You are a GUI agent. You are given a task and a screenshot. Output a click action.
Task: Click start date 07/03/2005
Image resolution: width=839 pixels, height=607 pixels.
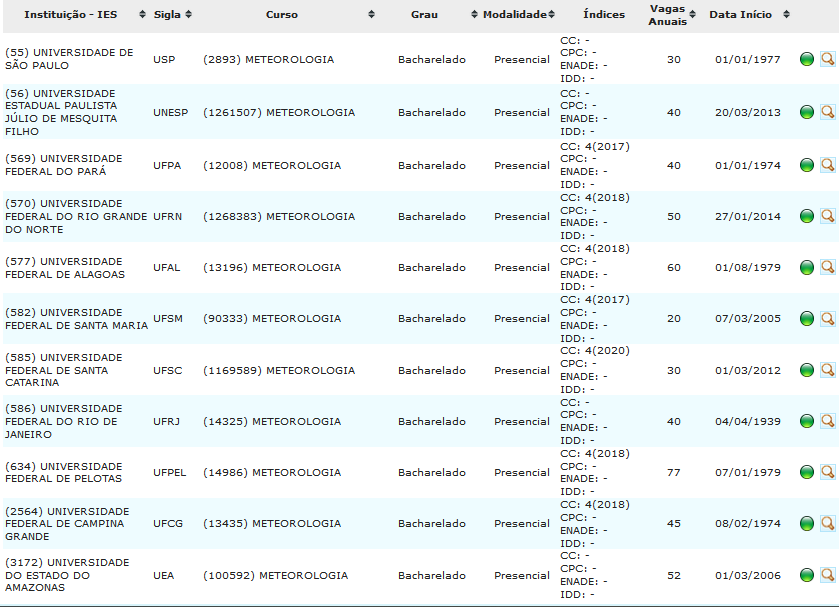[x=748, y=318]
